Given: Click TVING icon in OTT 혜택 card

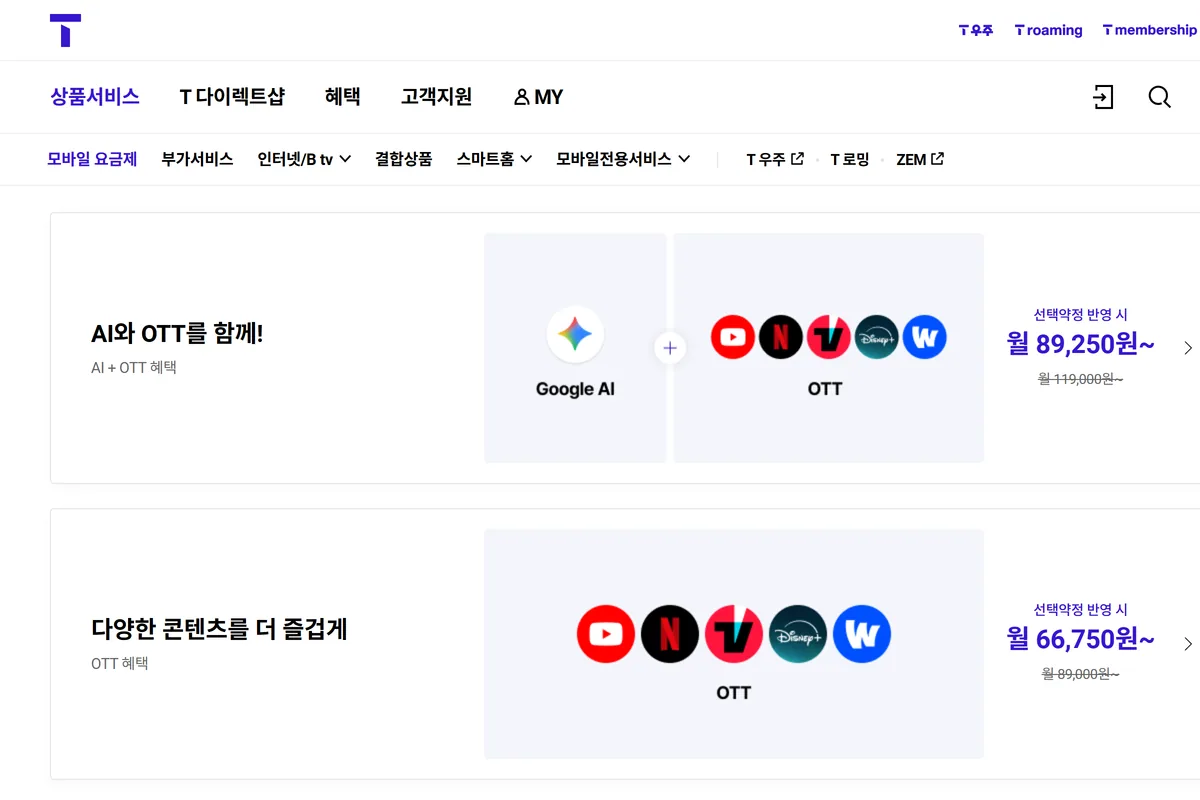Looking at the screenshot, I should click(734, 634).
